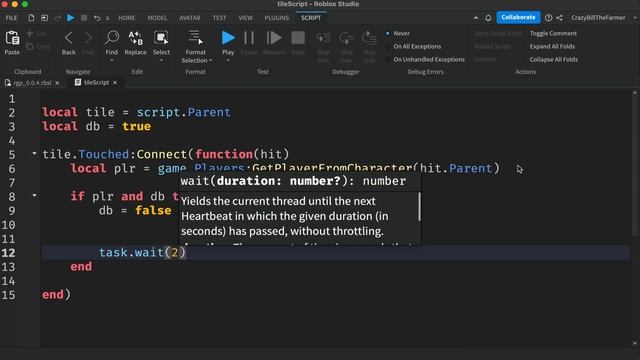Select the tileScript document tab
This screenshot has width=640, height=360.
click(96, 82)
